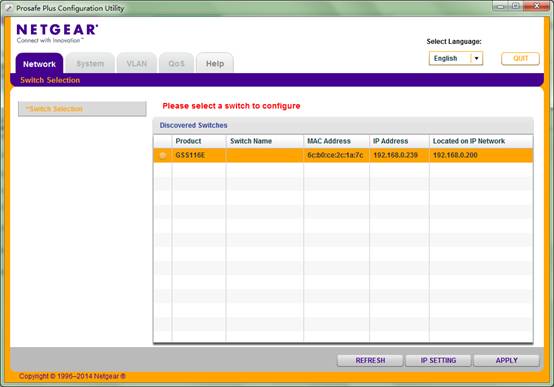
Task: Click the Discovered Switches panel header
Action: click(x=343, y=125)
